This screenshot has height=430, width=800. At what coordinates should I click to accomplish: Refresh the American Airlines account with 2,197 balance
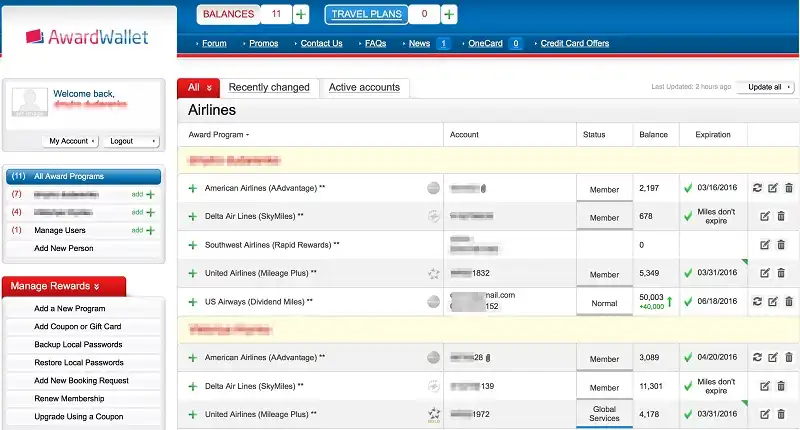click(757, 188)
